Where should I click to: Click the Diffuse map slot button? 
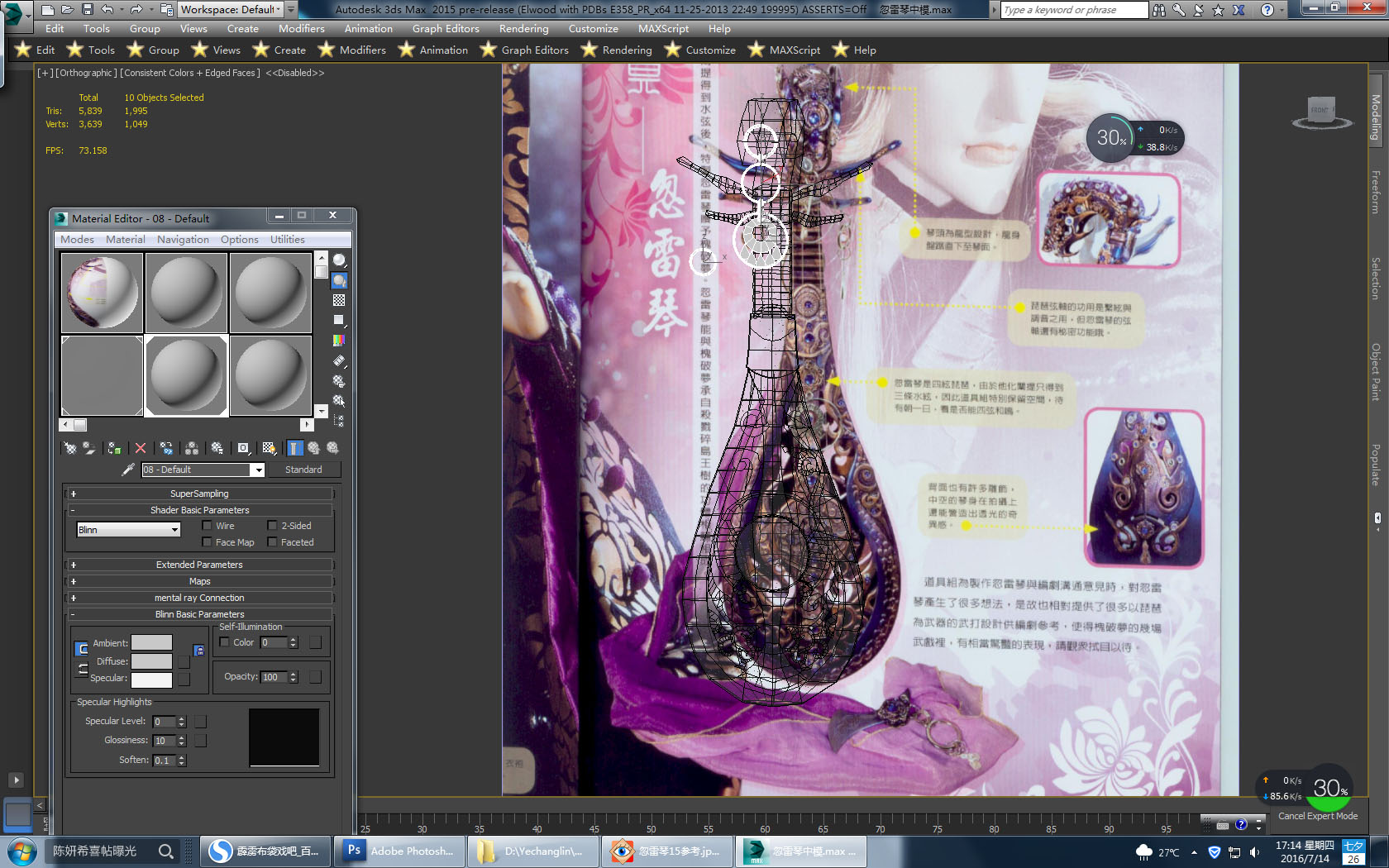point(184,661)
